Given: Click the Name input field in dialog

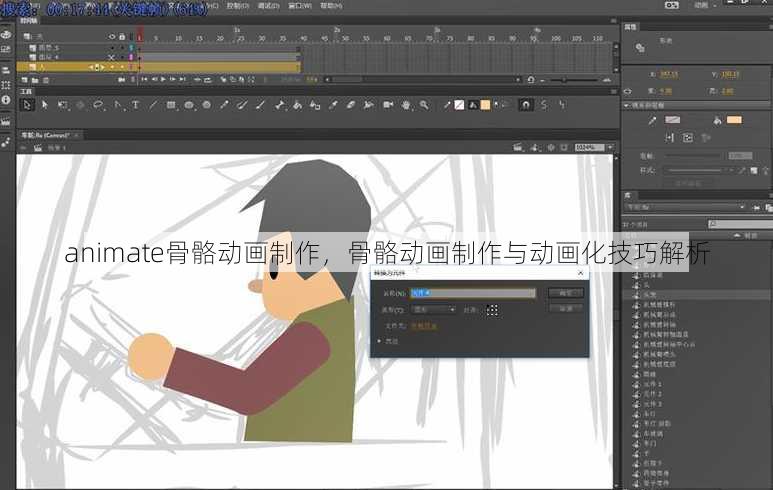Looking at the screenshot, I should pos(473,293).
